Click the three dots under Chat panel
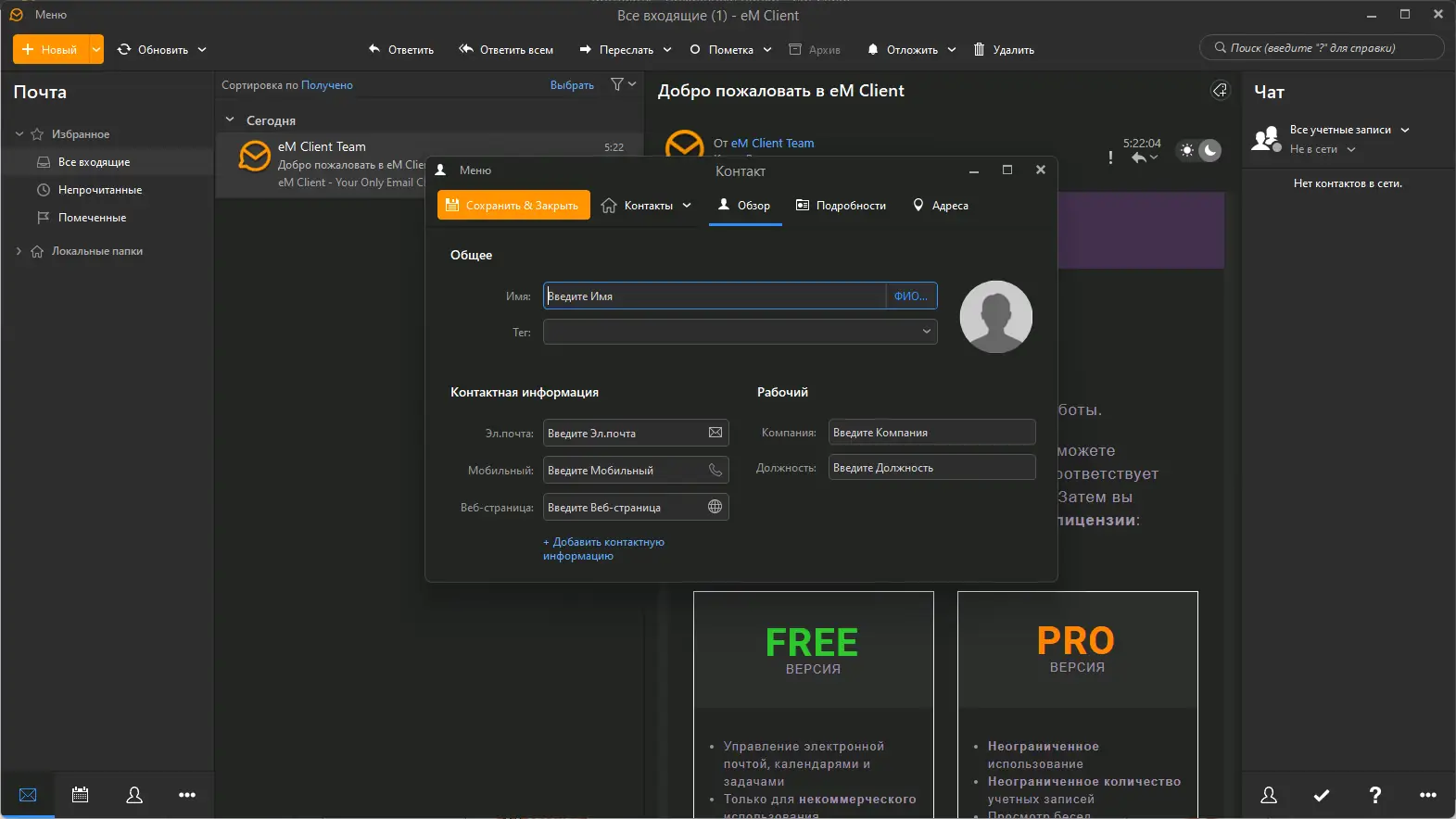Viewport: 1456px width, 819px height. 1428,795
